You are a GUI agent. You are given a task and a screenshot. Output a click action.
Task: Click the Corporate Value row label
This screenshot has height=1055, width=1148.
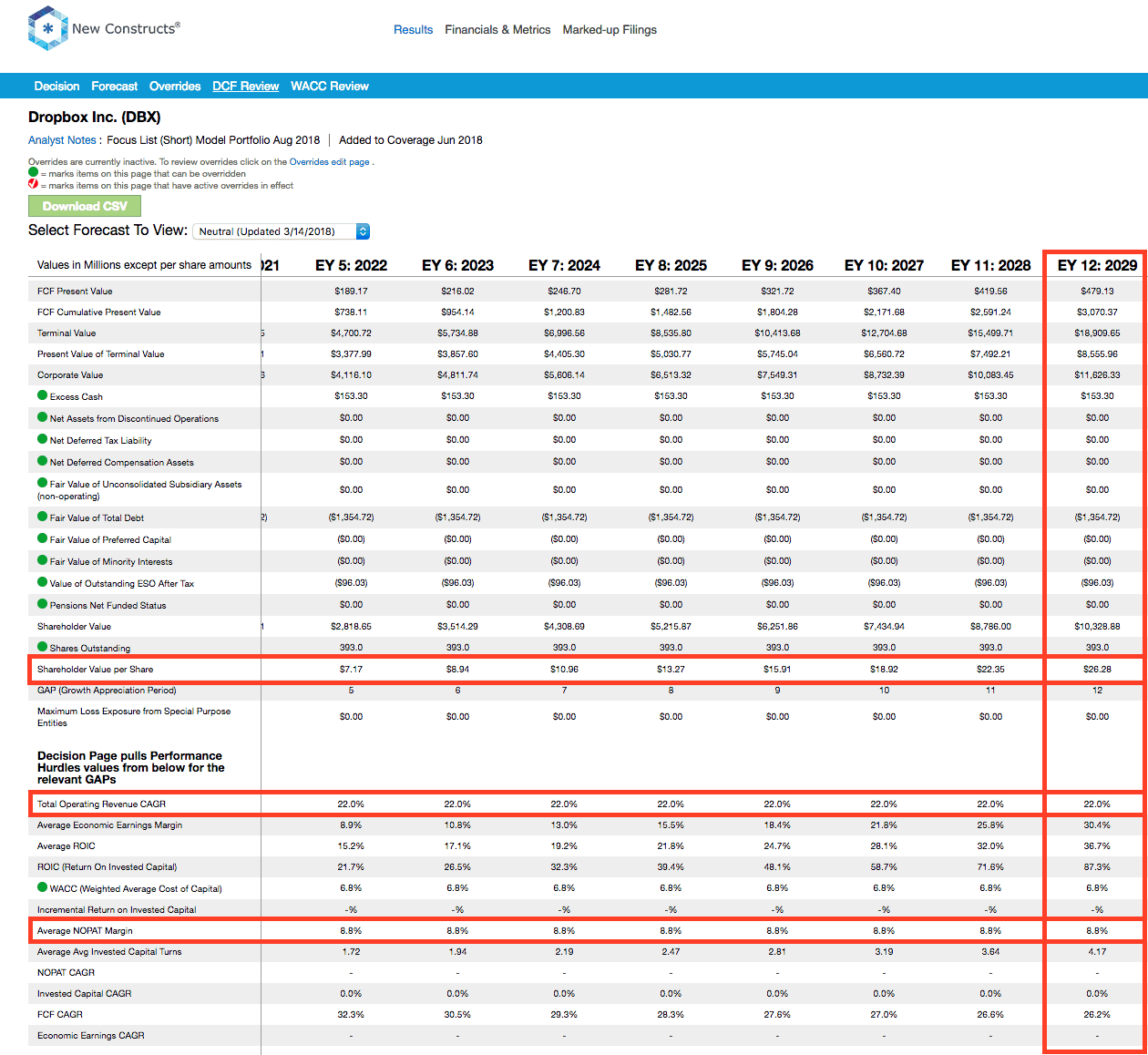tap(70, 375)
